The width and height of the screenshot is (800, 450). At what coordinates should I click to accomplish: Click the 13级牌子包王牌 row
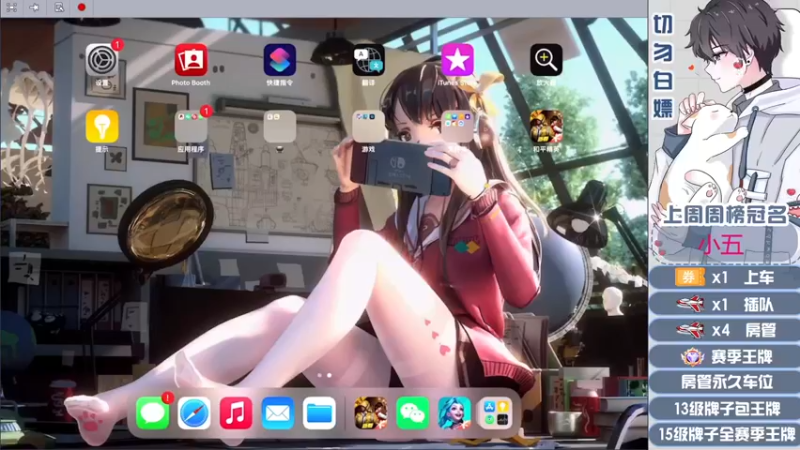[724, 408]
